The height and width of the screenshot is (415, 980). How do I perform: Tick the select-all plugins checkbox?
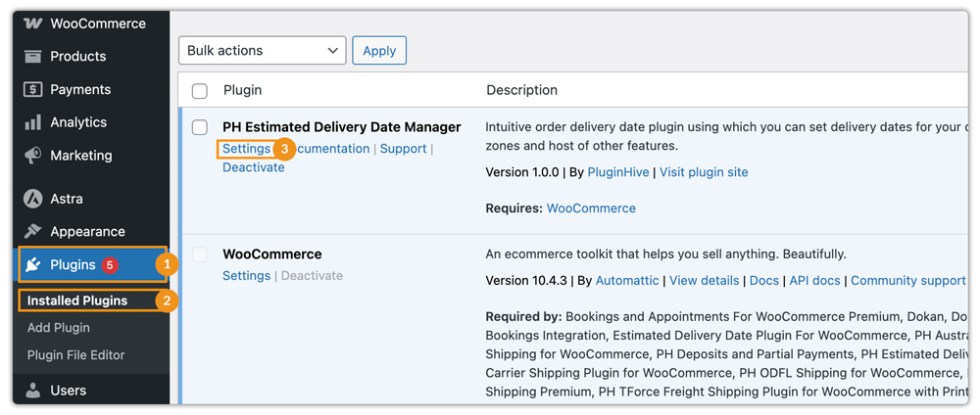(199, 91)
